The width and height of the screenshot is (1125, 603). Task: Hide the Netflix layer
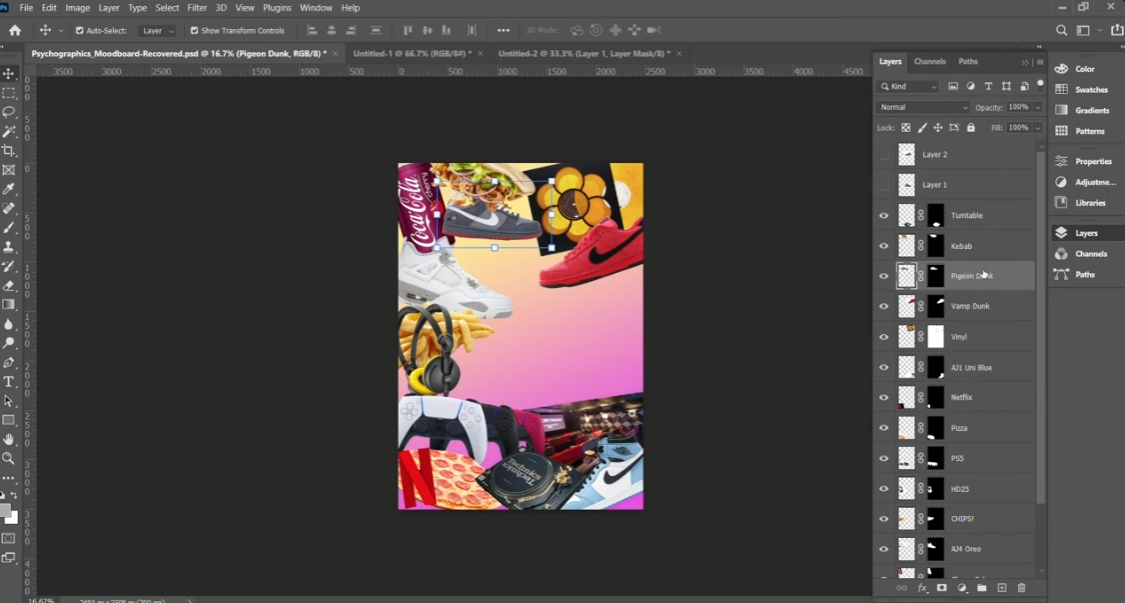point(884,397)
